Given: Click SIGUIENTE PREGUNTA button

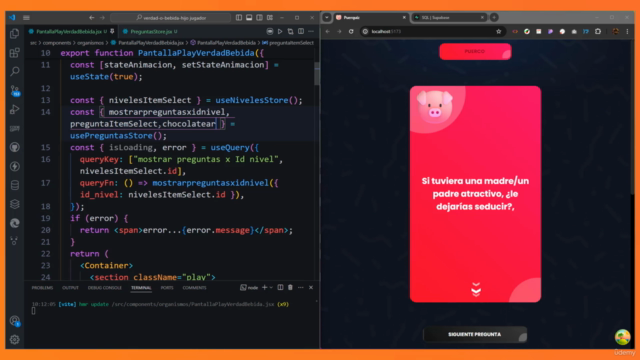Looking at the screenshot, I should tap(475, 334).
